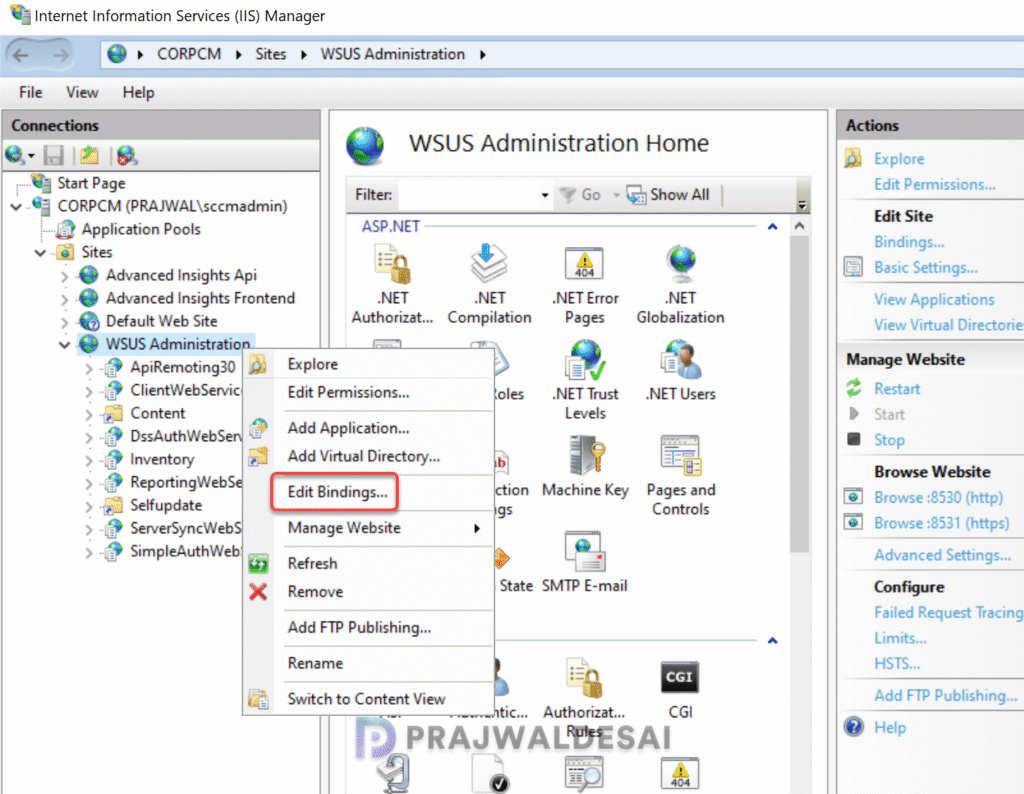Click Browse :8531 (https) link
1024x794 pixels.
(941, 523)
